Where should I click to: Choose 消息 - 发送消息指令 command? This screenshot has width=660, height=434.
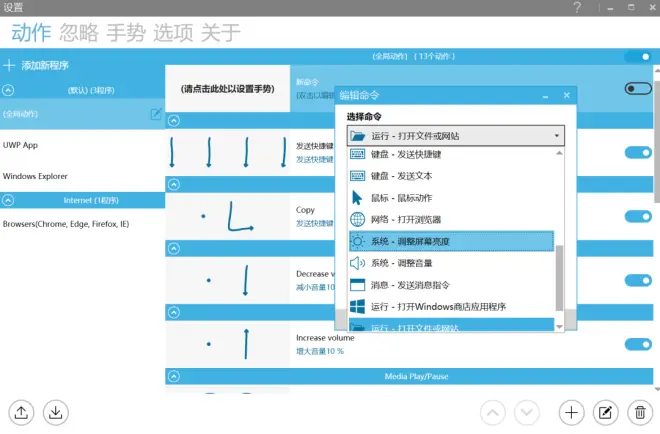tap(452, 285)
